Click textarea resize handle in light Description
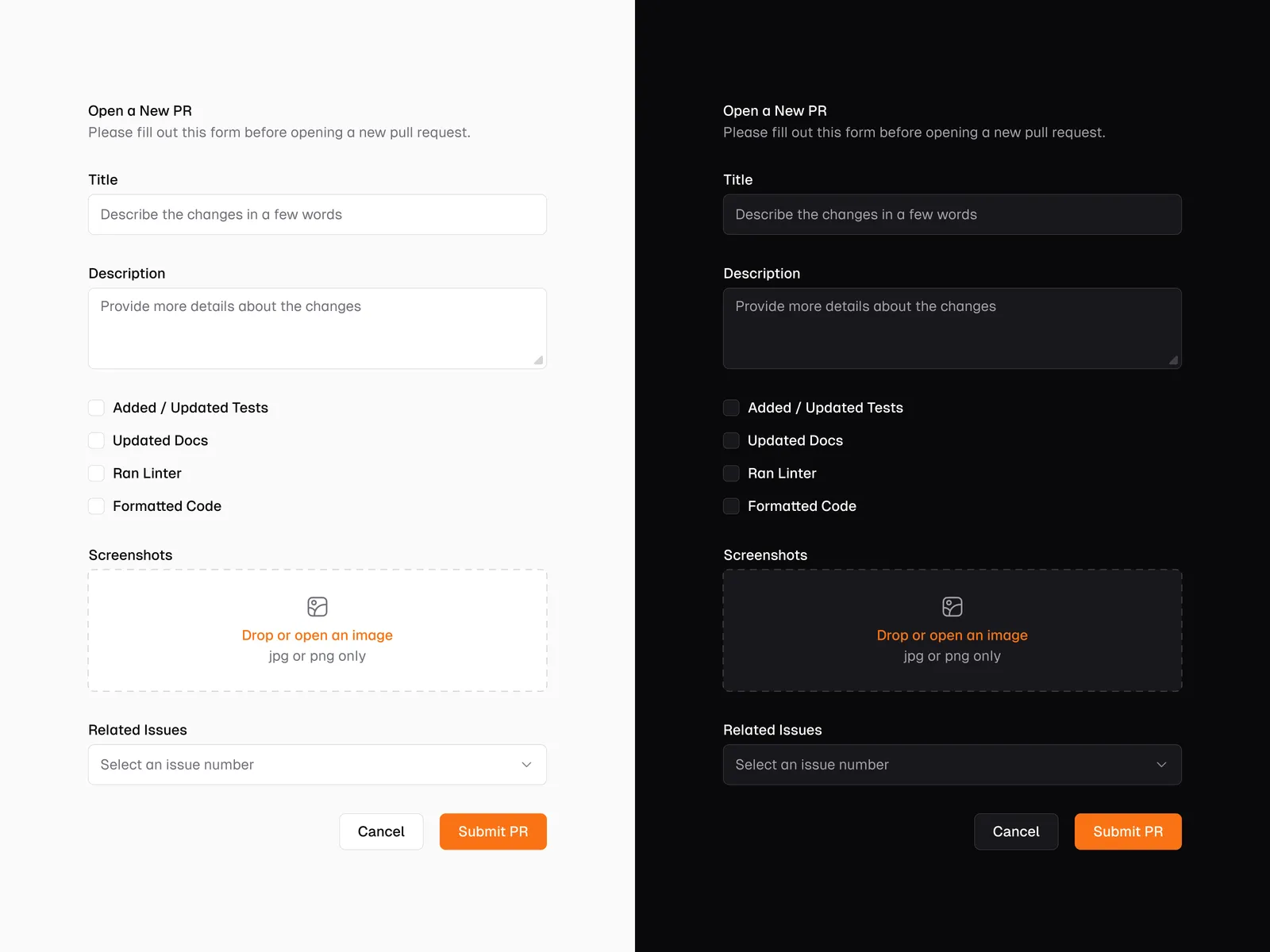This screenshot has height=952, width=1270. pyautogui.click(x=538, y=360)
